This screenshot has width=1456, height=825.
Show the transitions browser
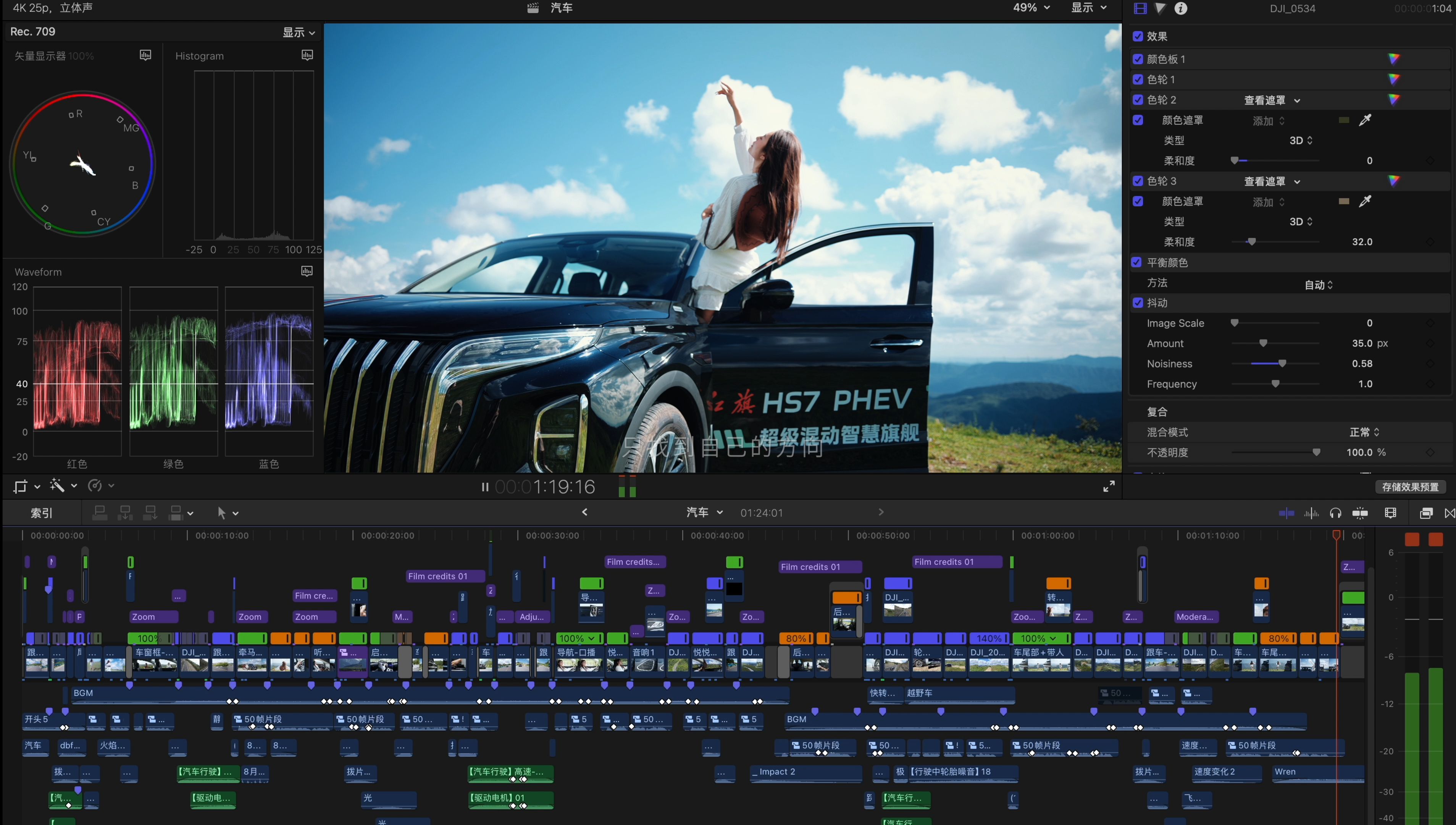coord(1450,513)
